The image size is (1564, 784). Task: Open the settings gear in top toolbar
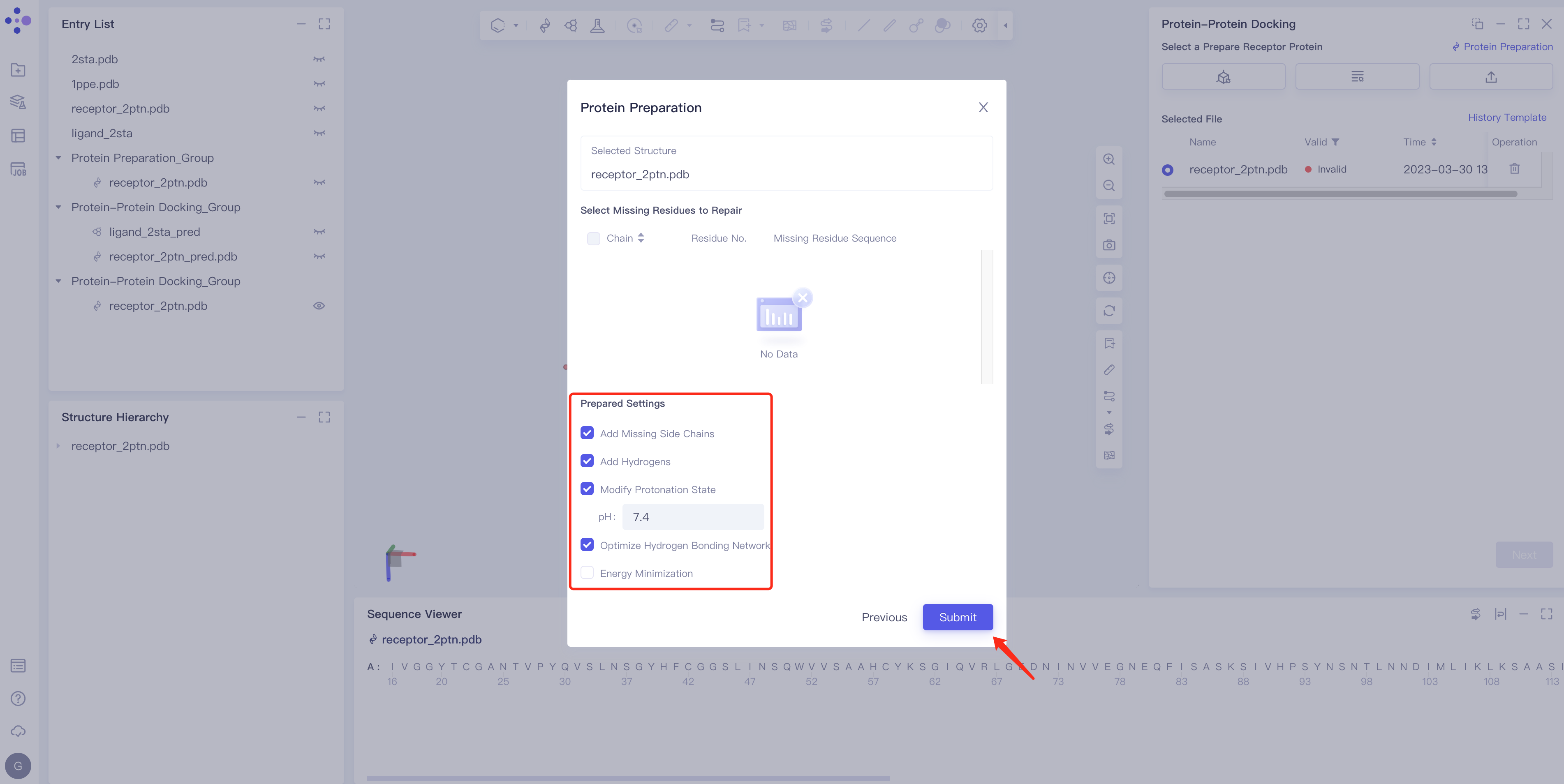(x=979, y=25)
